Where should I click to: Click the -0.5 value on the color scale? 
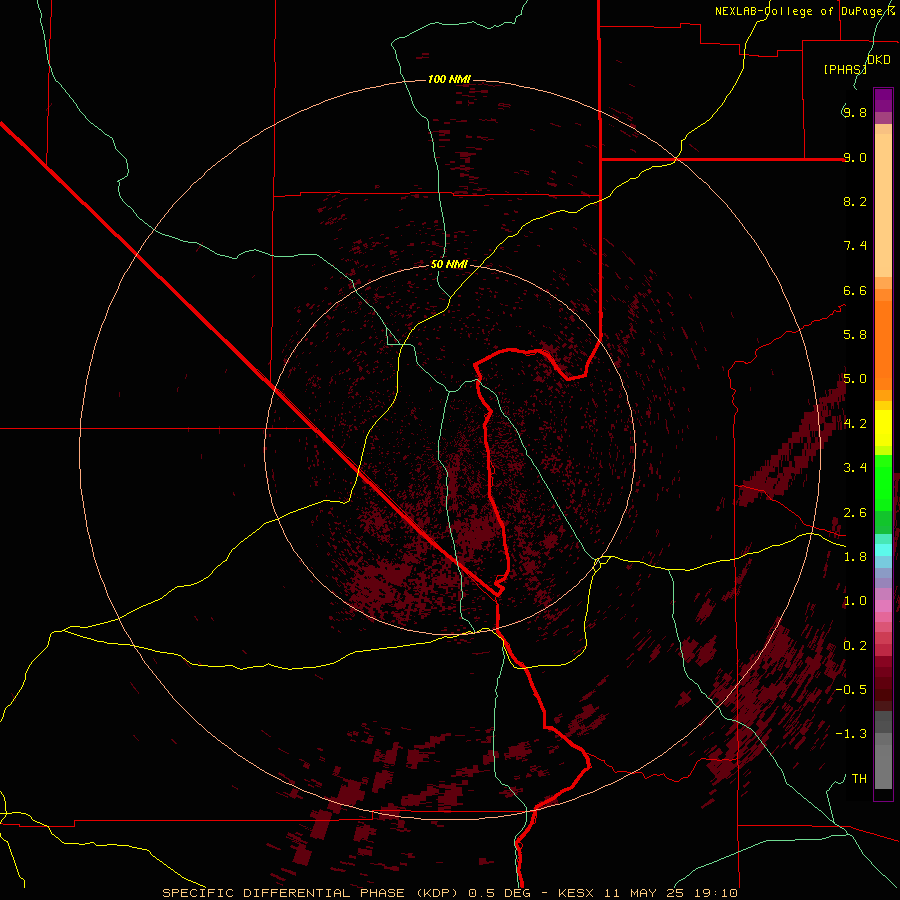tap(851, 690)
